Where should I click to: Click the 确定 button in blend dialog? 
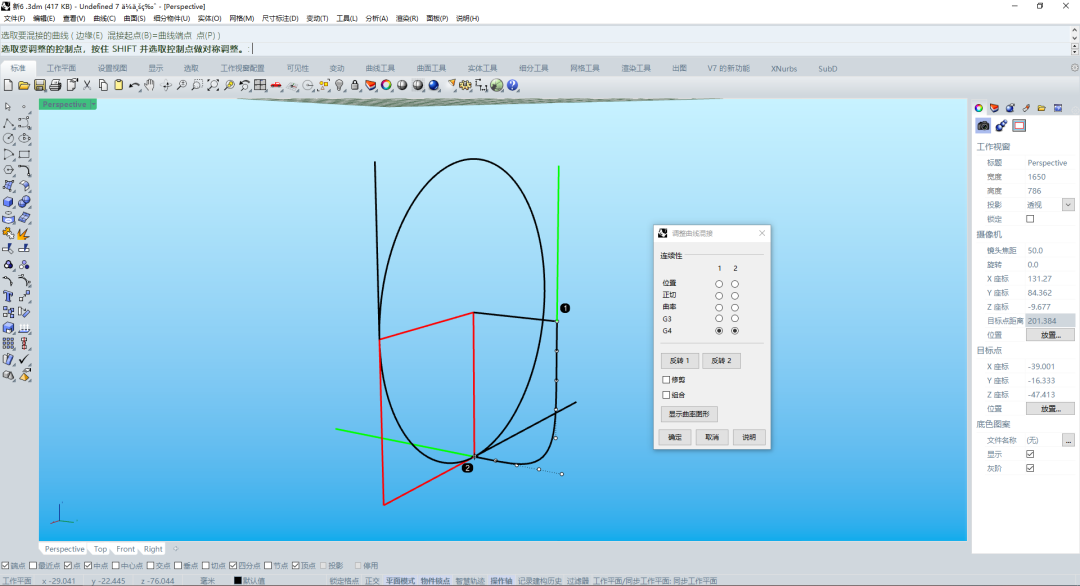coord(675,437)
